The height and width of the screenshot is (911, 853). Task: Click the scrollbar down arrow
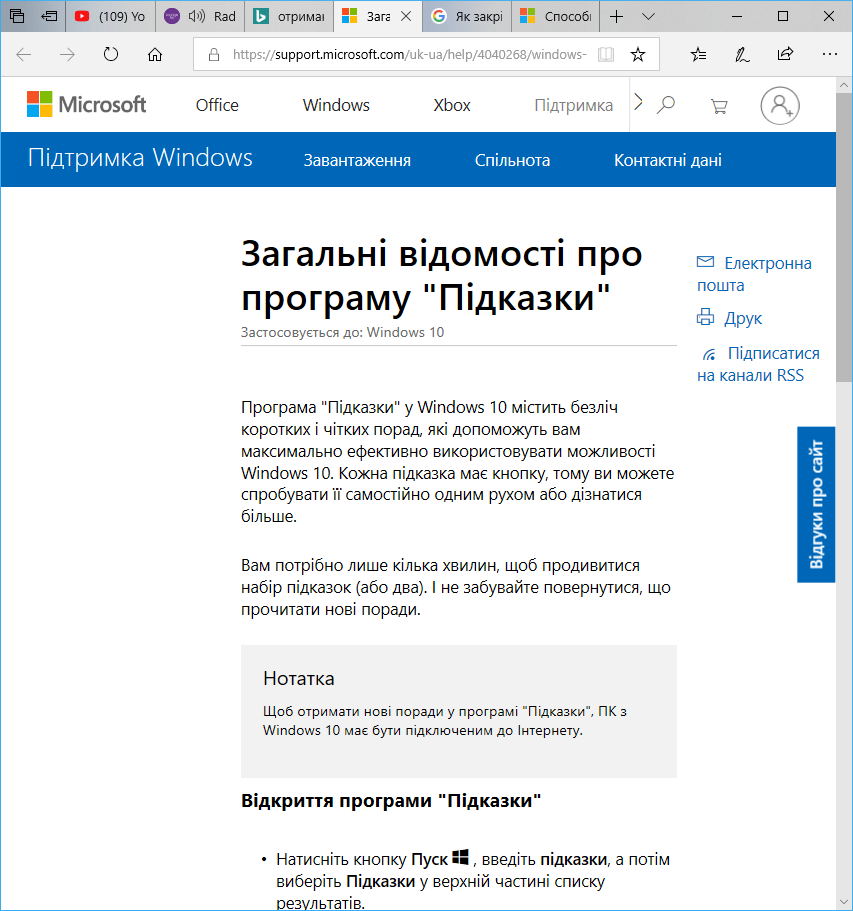click(844, 902)
